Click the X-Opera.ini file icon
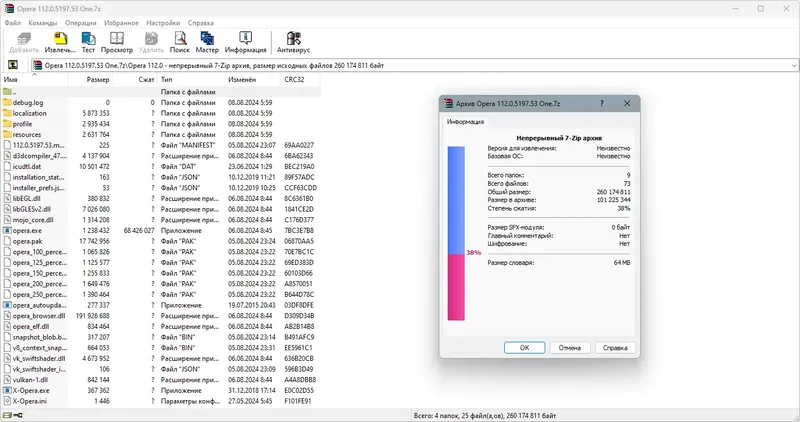The height and width of the screenshot is (422, 800). [7, 401]
